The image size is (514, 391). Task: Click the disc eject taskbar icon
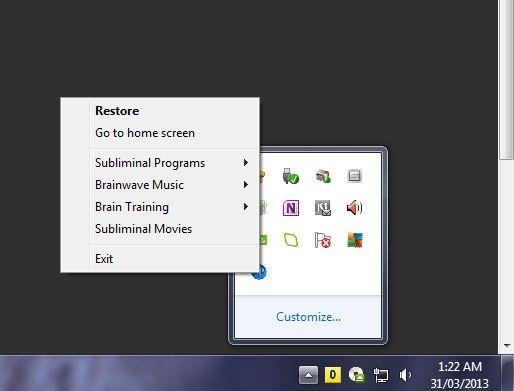pos(357,375)
